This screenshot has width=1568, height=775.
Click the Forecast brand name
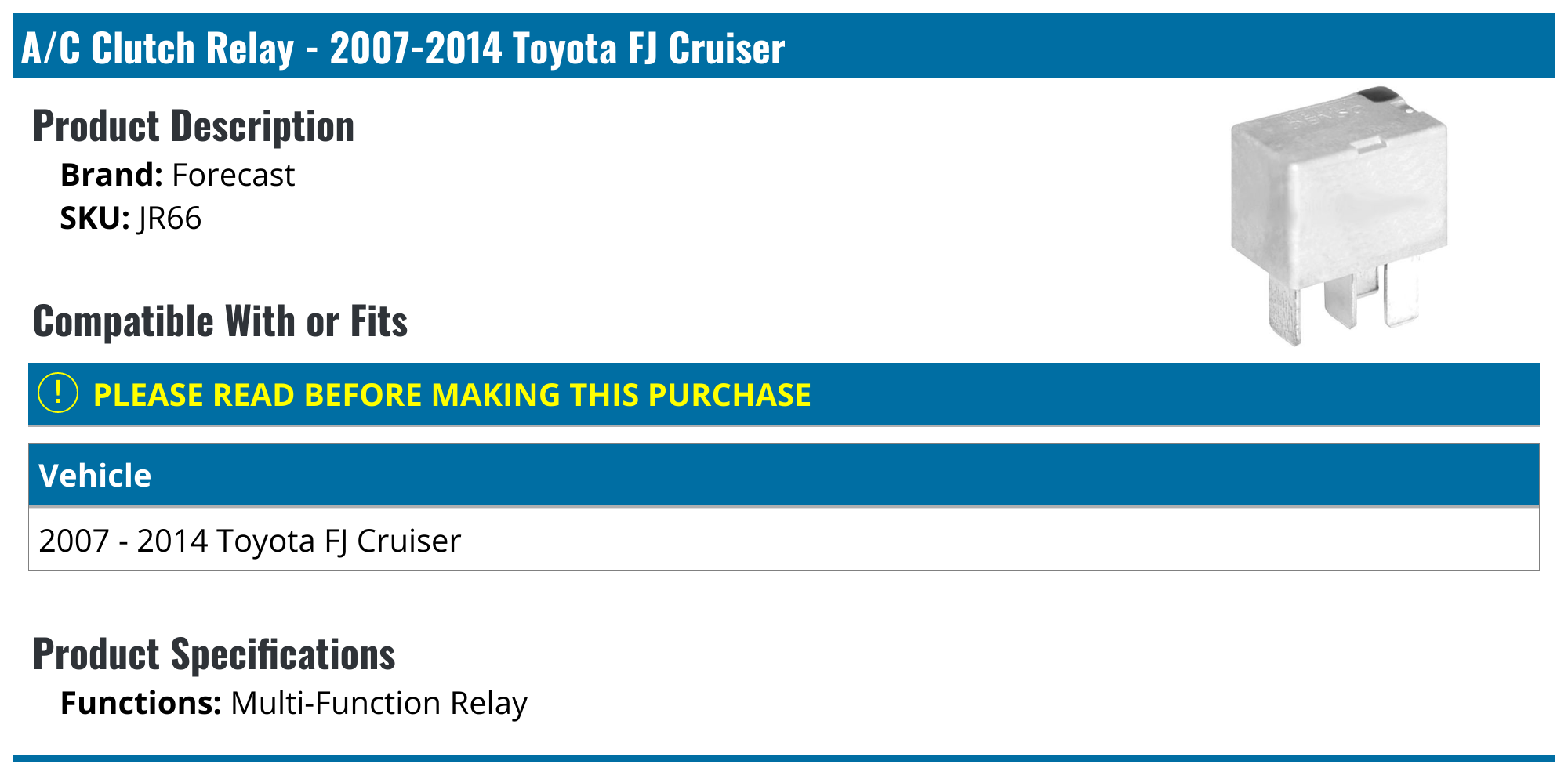[233, 175]
